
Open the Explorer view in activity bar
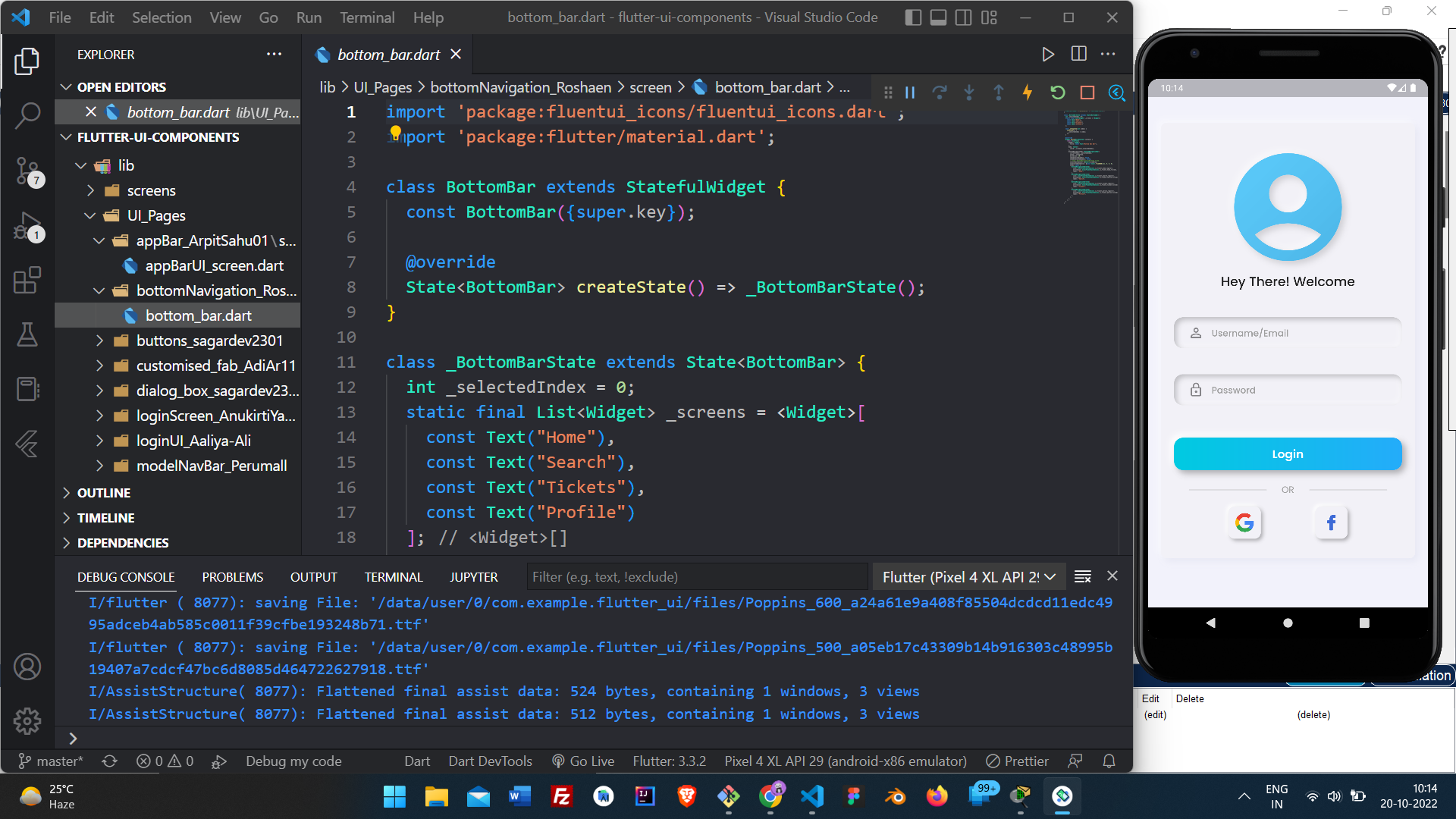point(27,61)
